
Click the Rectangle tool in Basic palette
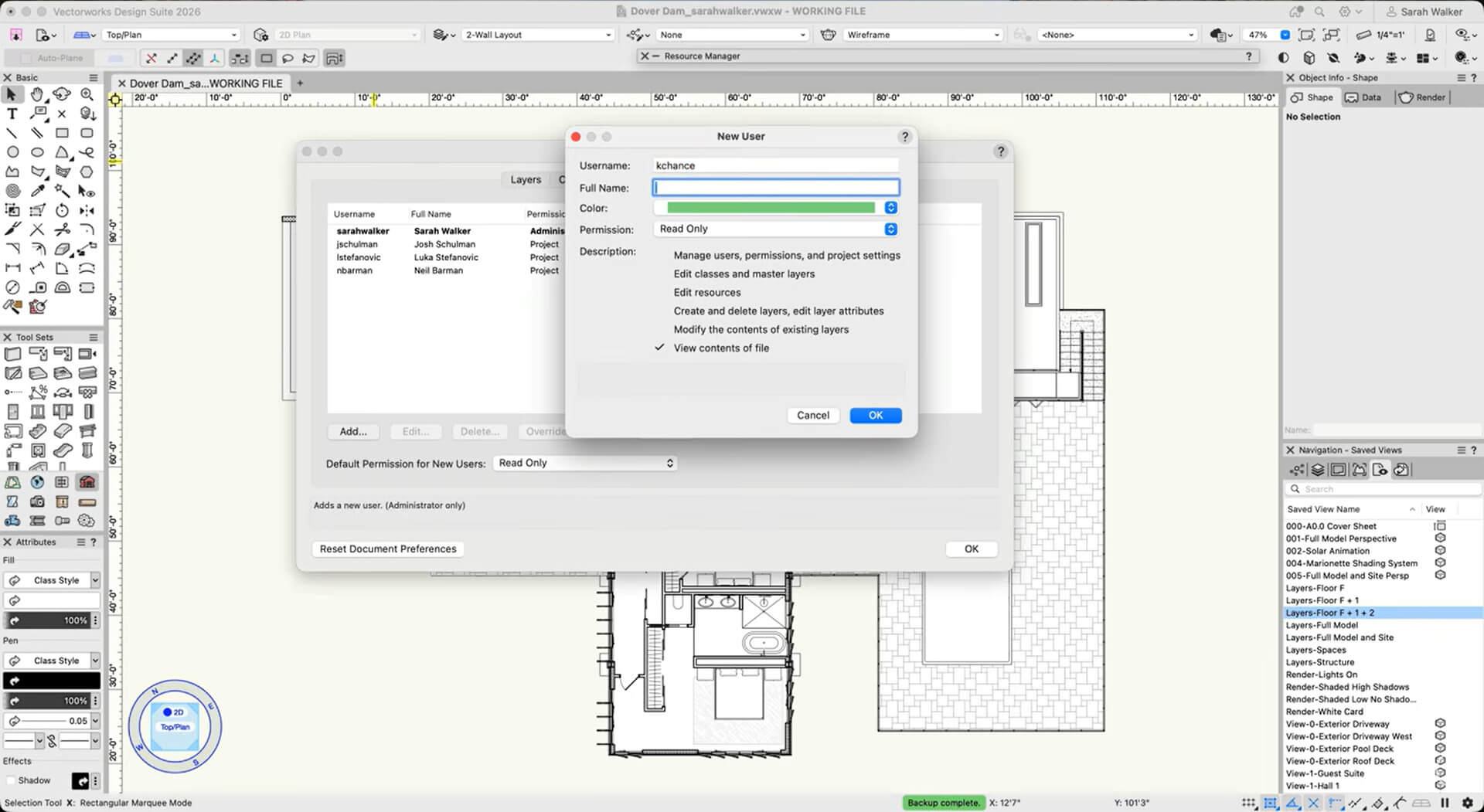click(62, 133)
